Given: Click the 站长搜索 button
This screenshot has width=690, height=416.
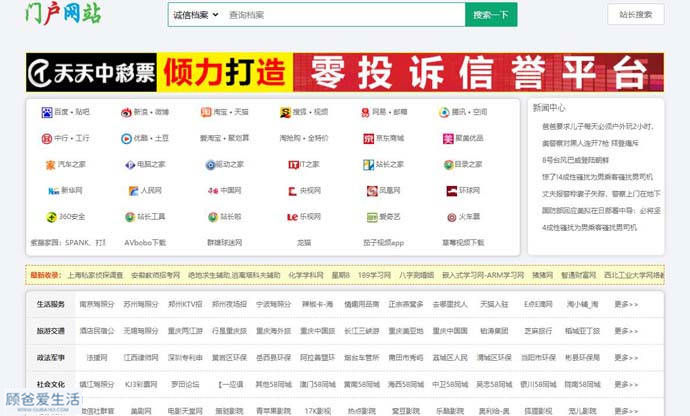Looking at the screenshot, I should (635, 15).
